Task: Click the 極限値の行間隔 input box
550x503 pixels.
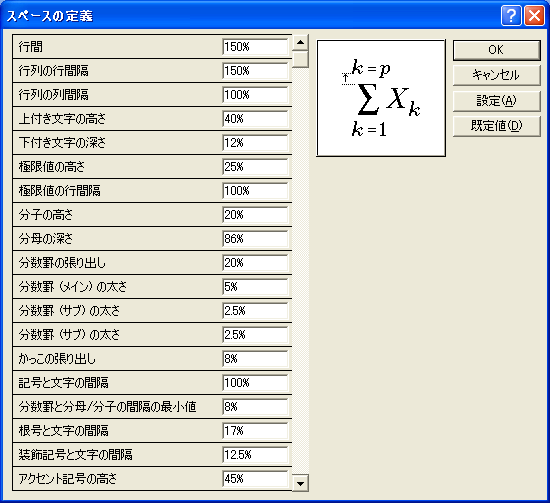Action: tap(255, 191)
